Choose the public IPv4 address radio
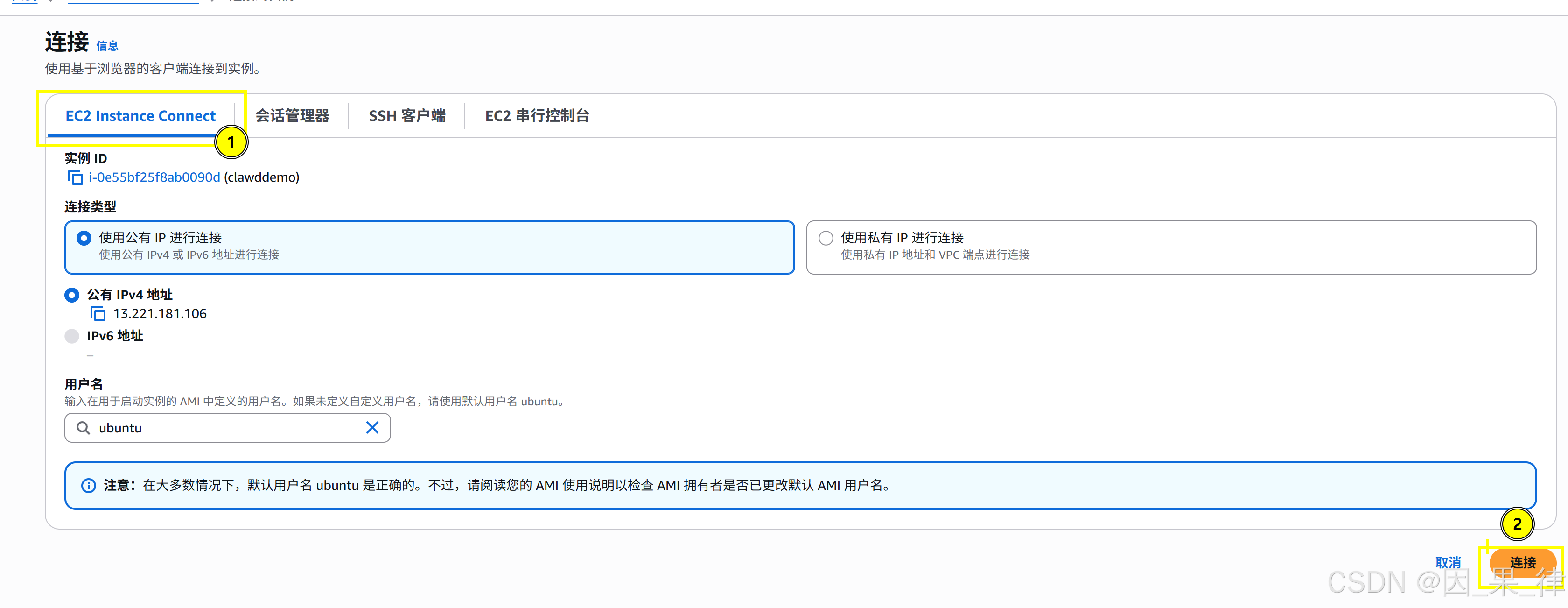 pos(72,295)
